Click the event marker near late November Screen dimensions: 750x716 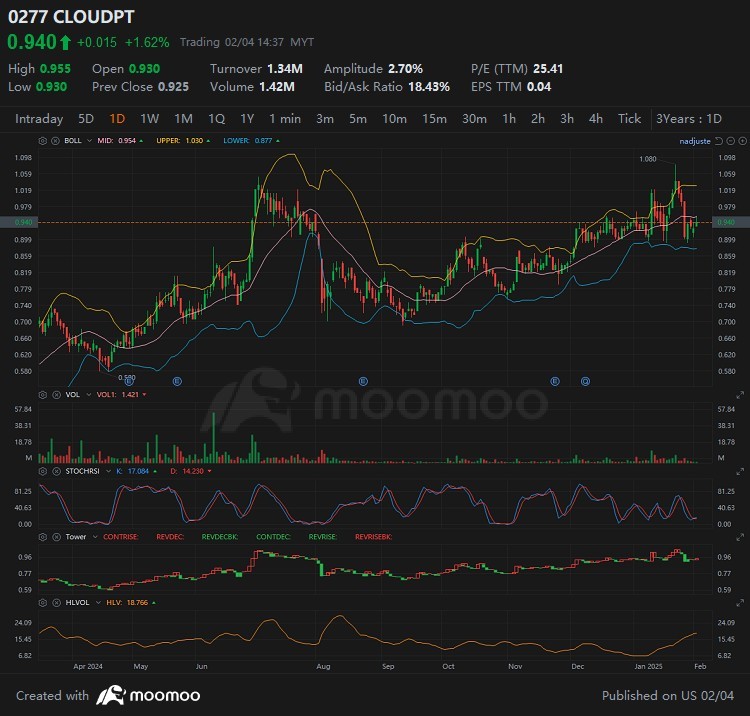tap(555, 381)
